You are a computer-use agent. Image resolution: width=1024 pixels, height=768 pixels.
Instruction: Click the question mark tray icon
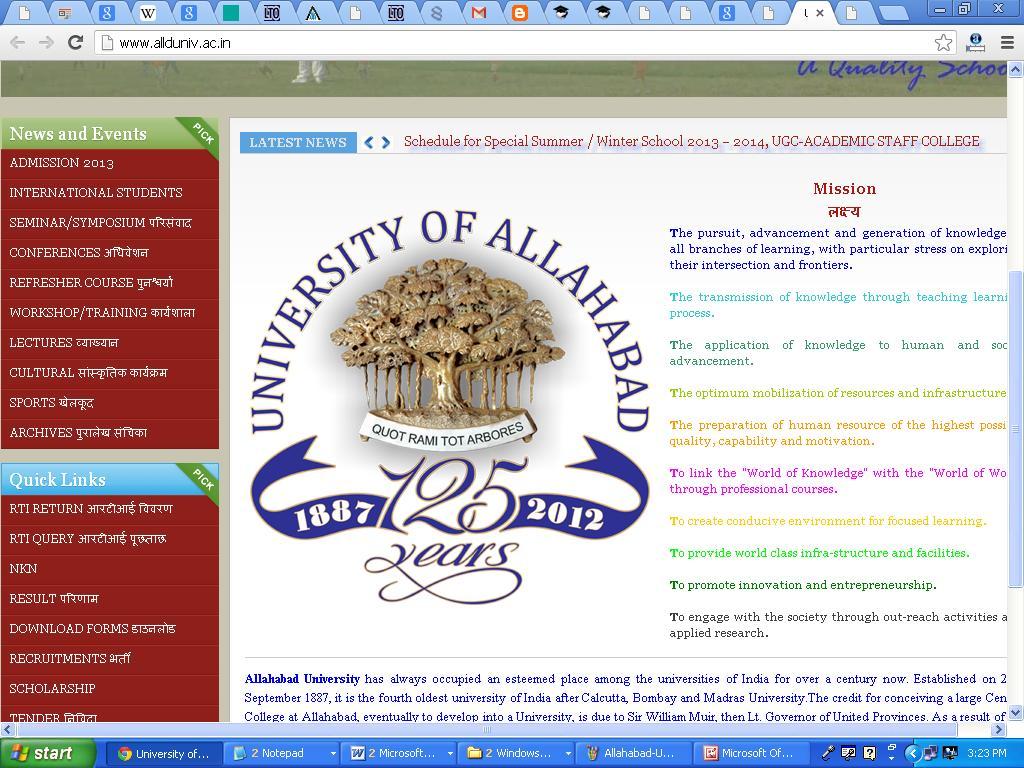coord(870,754)
